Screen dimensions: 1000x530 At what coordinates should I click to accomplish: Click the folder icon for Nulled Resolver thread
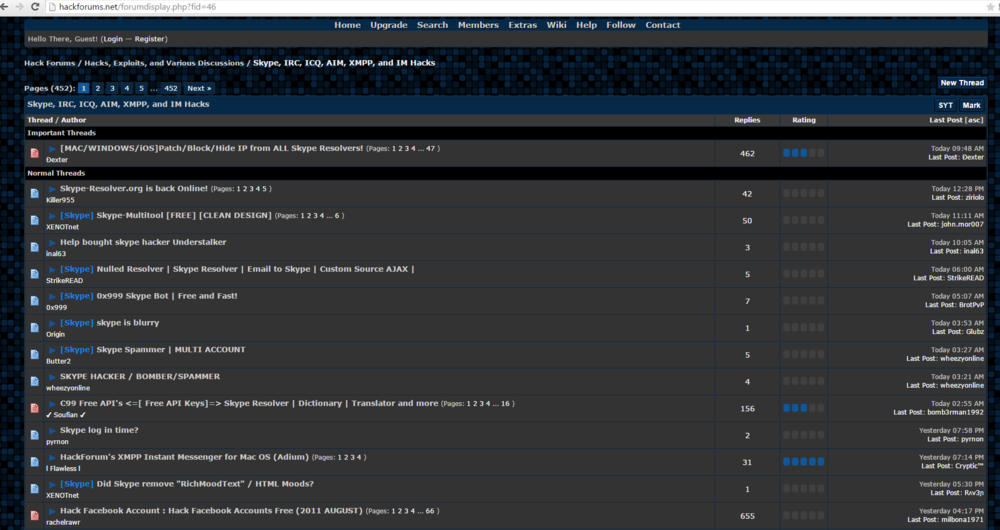[34, 274]
